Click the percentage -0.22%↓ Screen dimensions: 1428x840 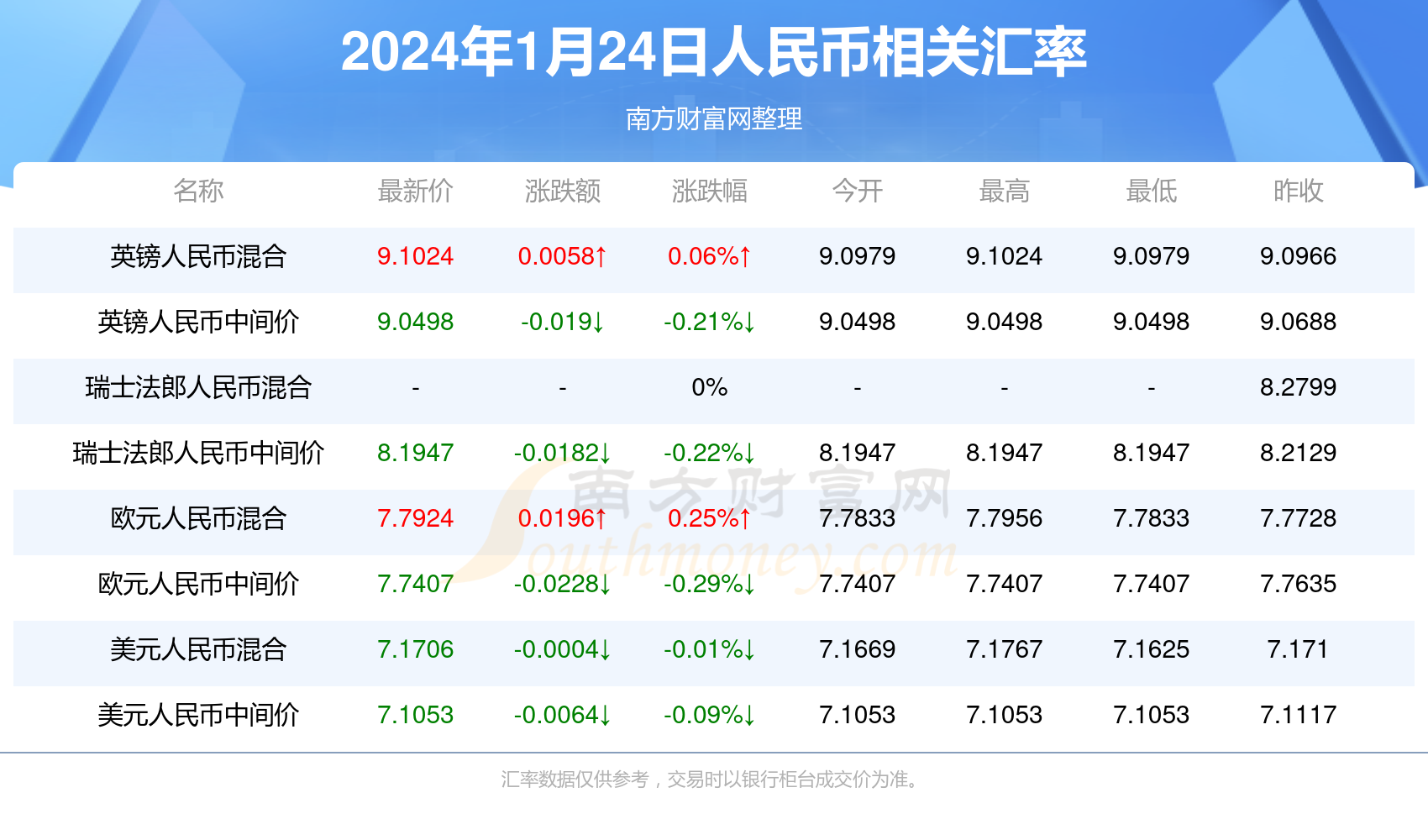[710, 453]
